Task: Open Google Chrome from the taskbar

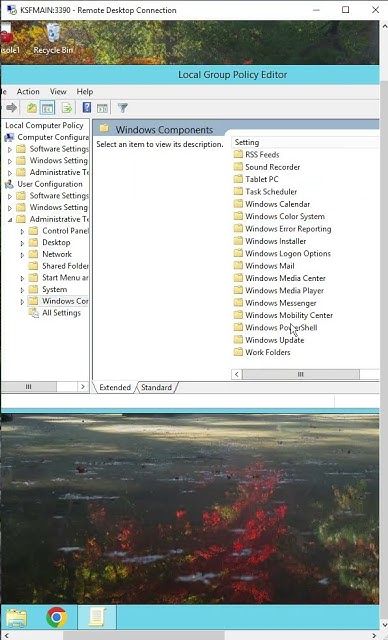Action: coord(56,617)
